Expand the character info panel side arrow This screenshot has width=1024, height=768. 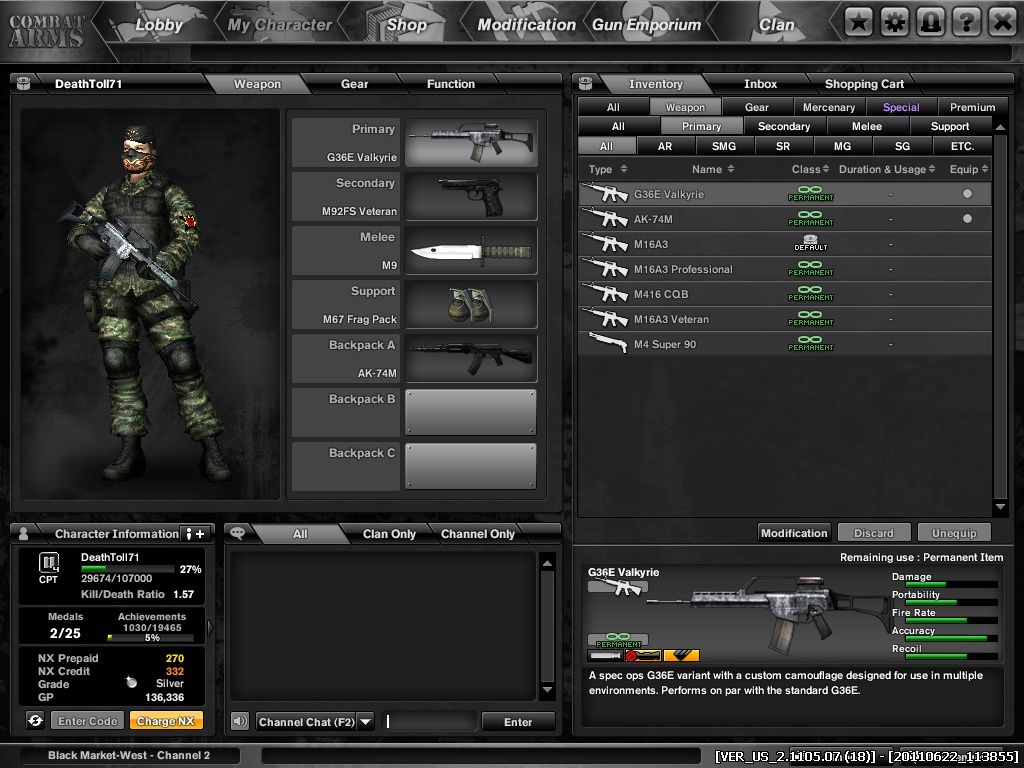pos(210,628)
